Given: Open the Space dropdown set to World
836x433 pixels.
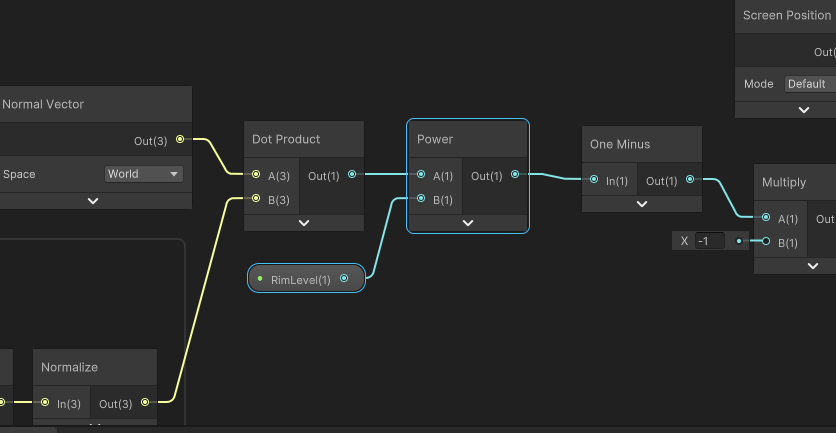Looking at the screenshot, I should coord(143,174).
